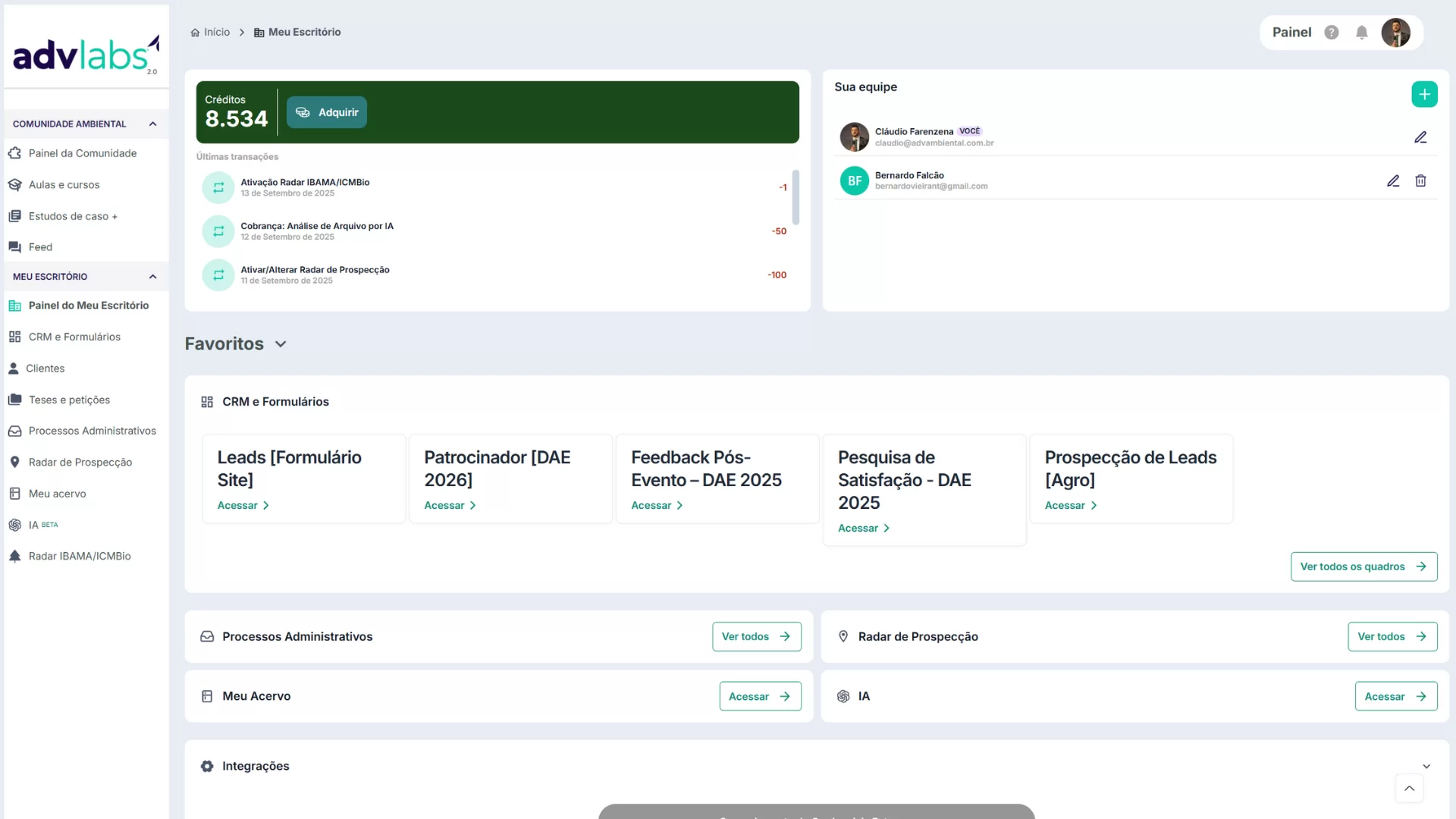Click the notifications bell icon
Screen dimensions: 1456x819
pos(1361,33)
